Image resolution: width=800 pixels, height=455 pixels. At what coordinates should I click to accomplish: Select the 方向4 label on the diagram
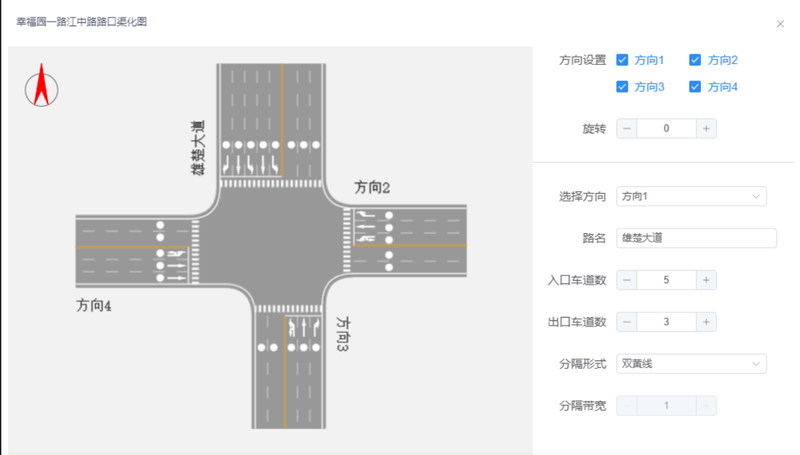pos(94,306)
